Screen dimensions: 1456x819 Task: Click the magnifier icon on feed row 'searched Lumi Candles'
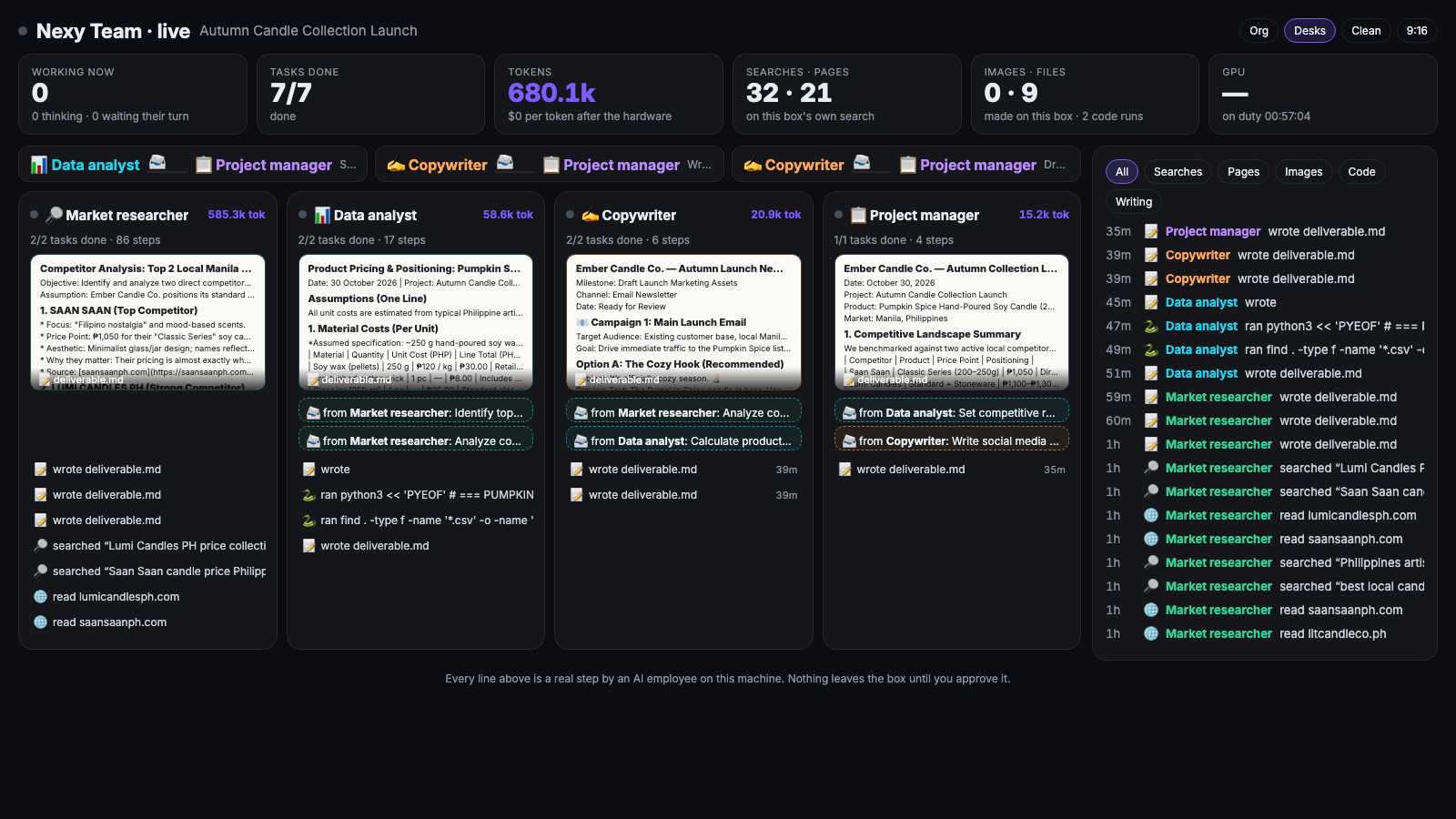pos(1151,468)
